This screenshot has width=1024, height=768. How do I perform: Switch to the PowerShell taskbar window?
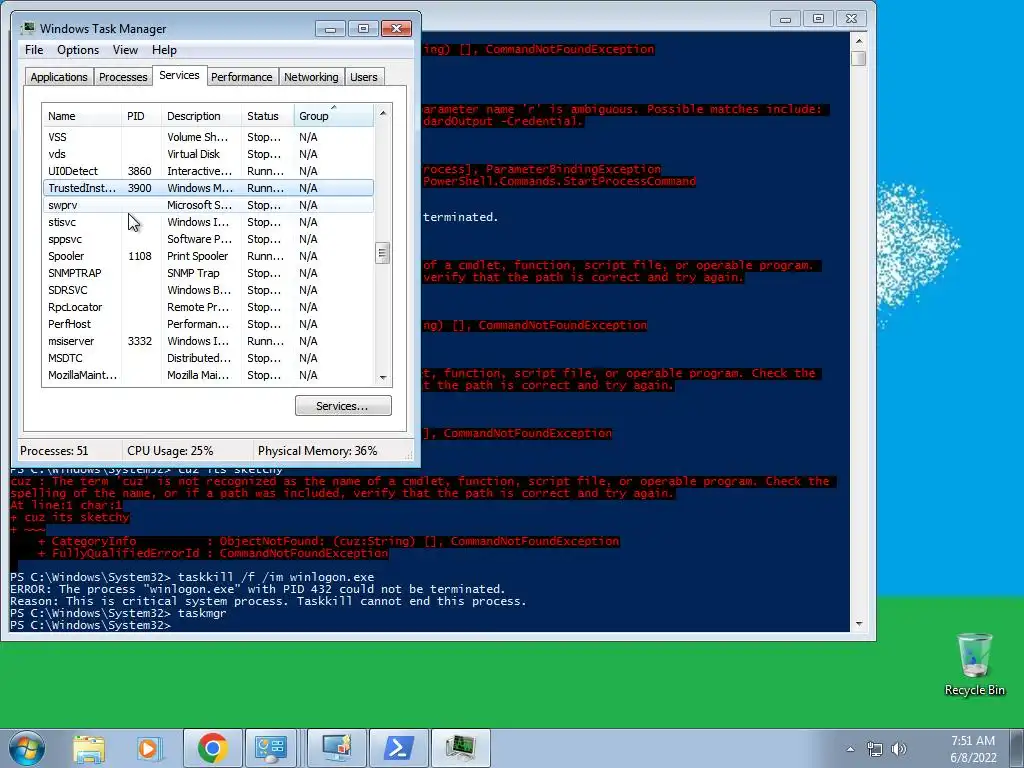[x=398, y=748]
